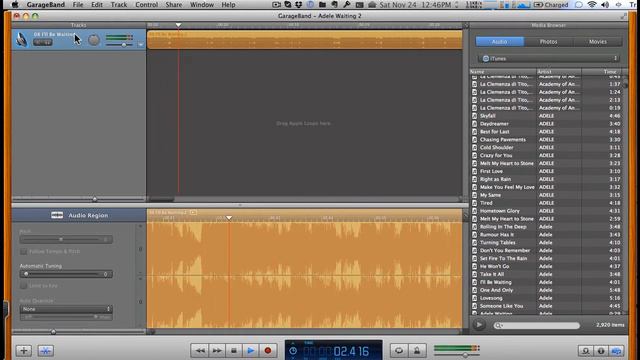Switch to Movies tab in Media Browser
The width and height of the screenshot is (640, 360).
pyautogui.click(x=598, y=42)
